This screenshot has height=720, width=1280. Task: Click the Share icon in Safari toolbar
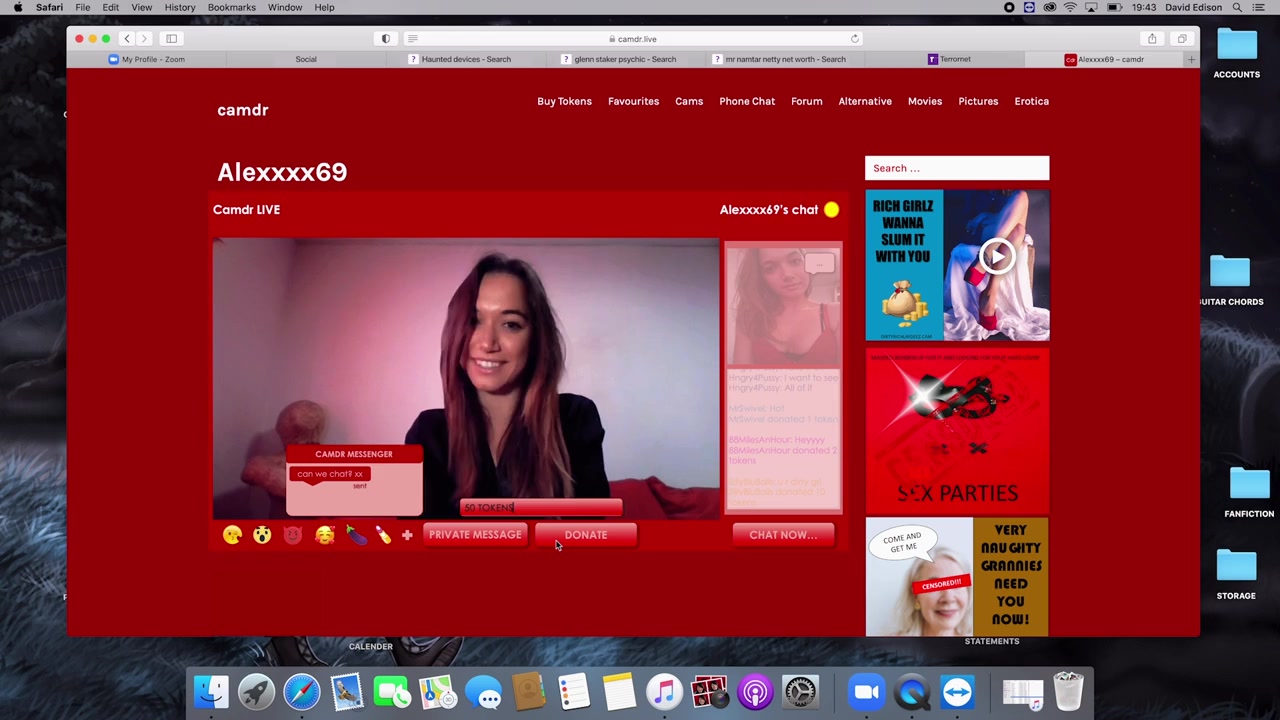click(1152, 39)
